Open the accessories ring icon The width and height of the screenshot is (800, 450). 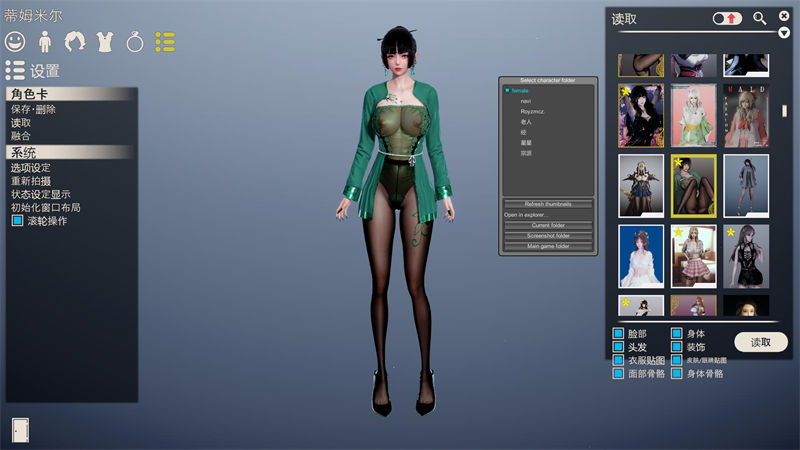click(135, 42)
